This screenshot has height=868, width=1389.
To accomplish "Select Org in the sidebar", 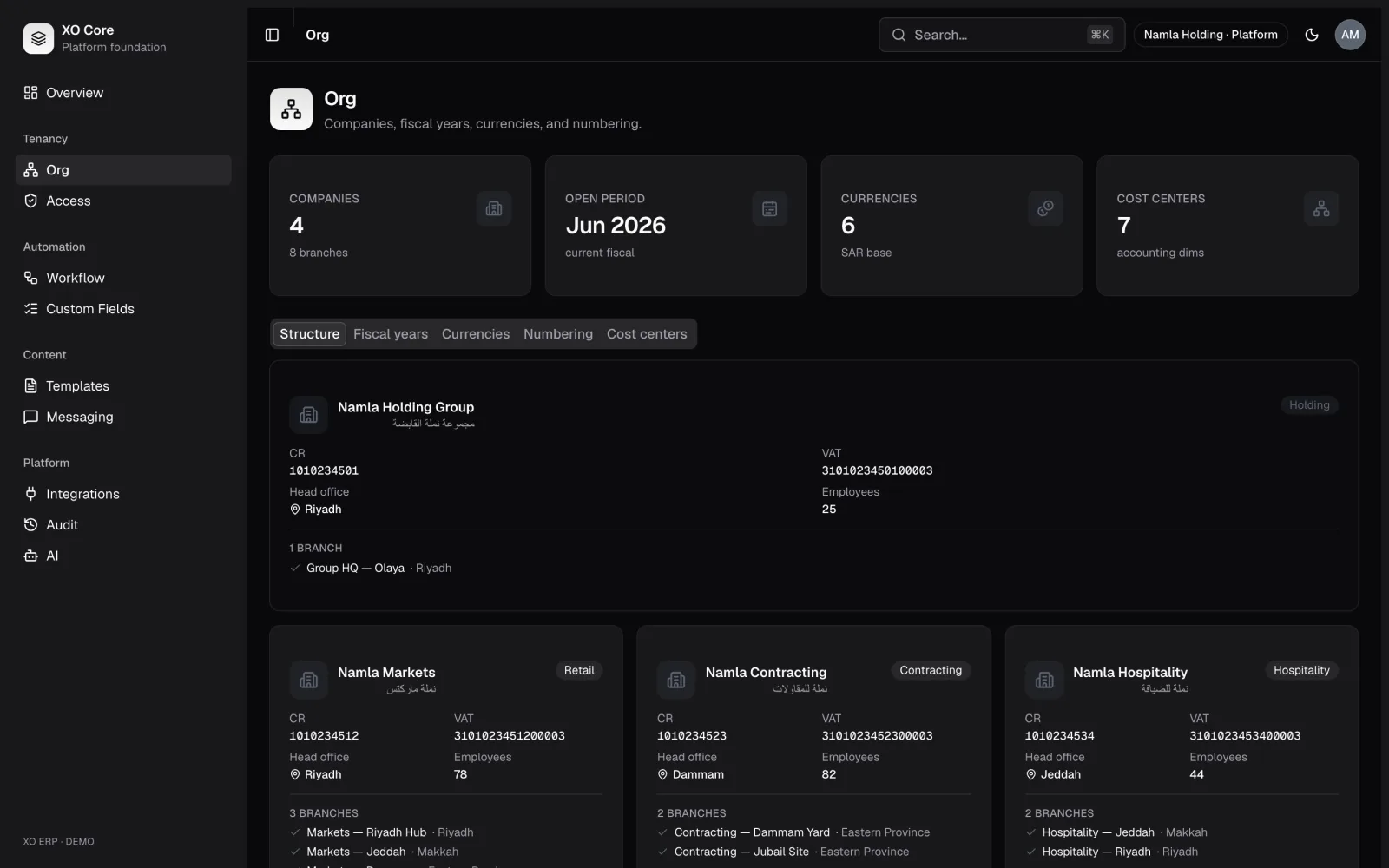I will pyautogui.click(x=123, y=170).
